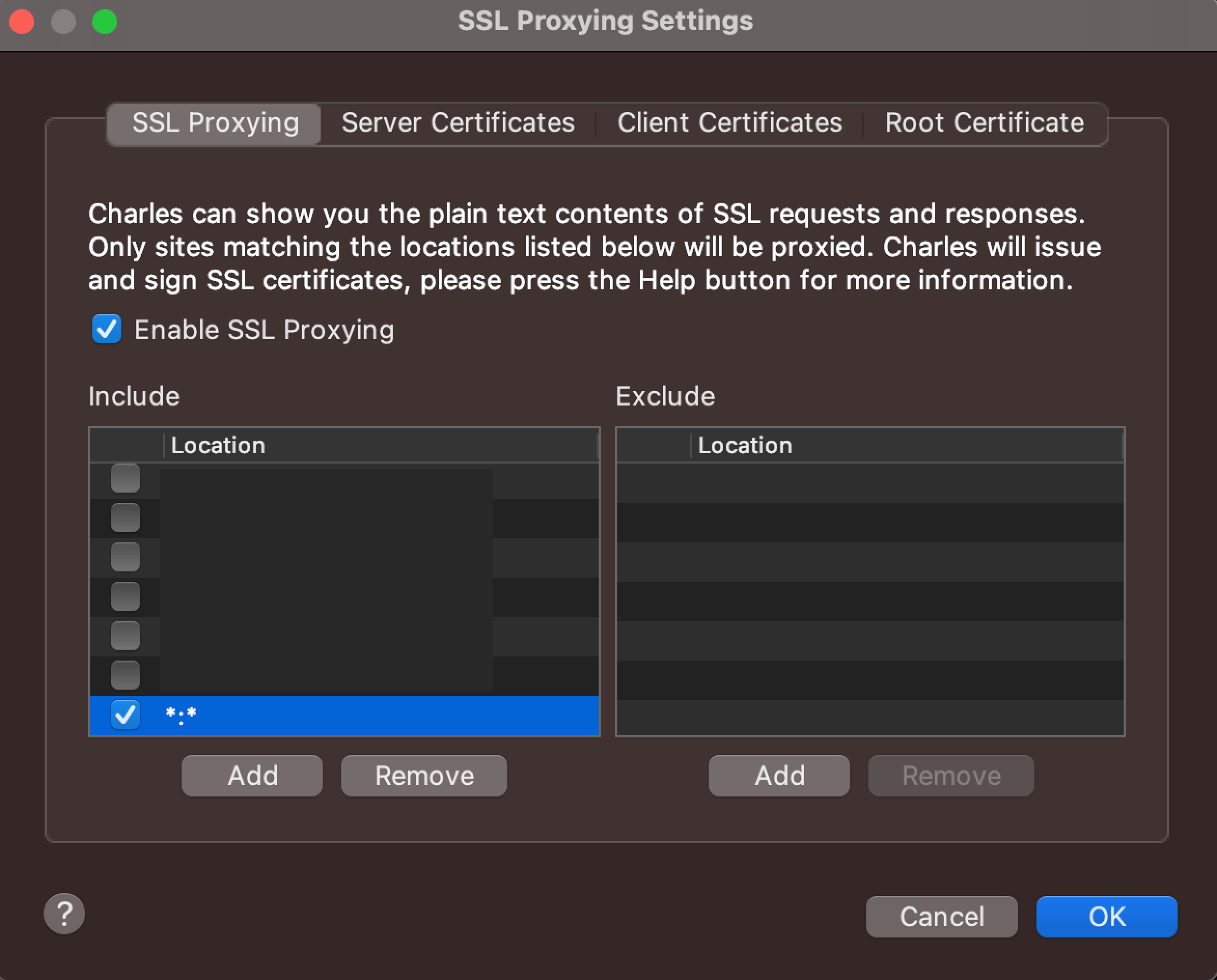
Task: Add a new Exclude location
Action: [x=779, y=776]
